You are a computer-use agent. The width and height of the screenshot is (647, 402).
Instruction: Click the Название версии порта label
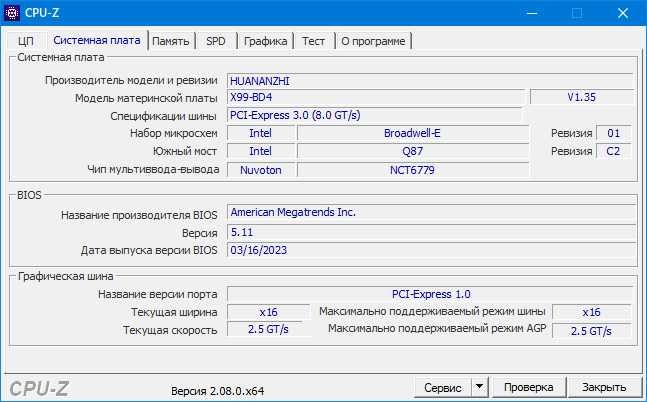tap(158, 294)
